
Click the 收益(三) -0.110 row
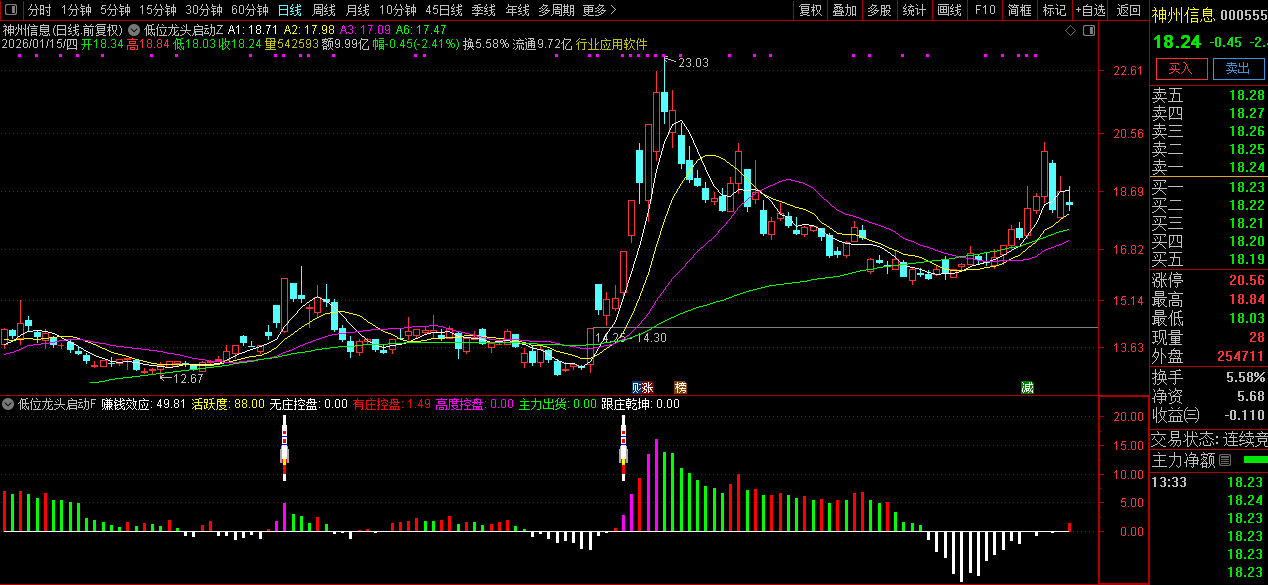[x=1209, y=415]
